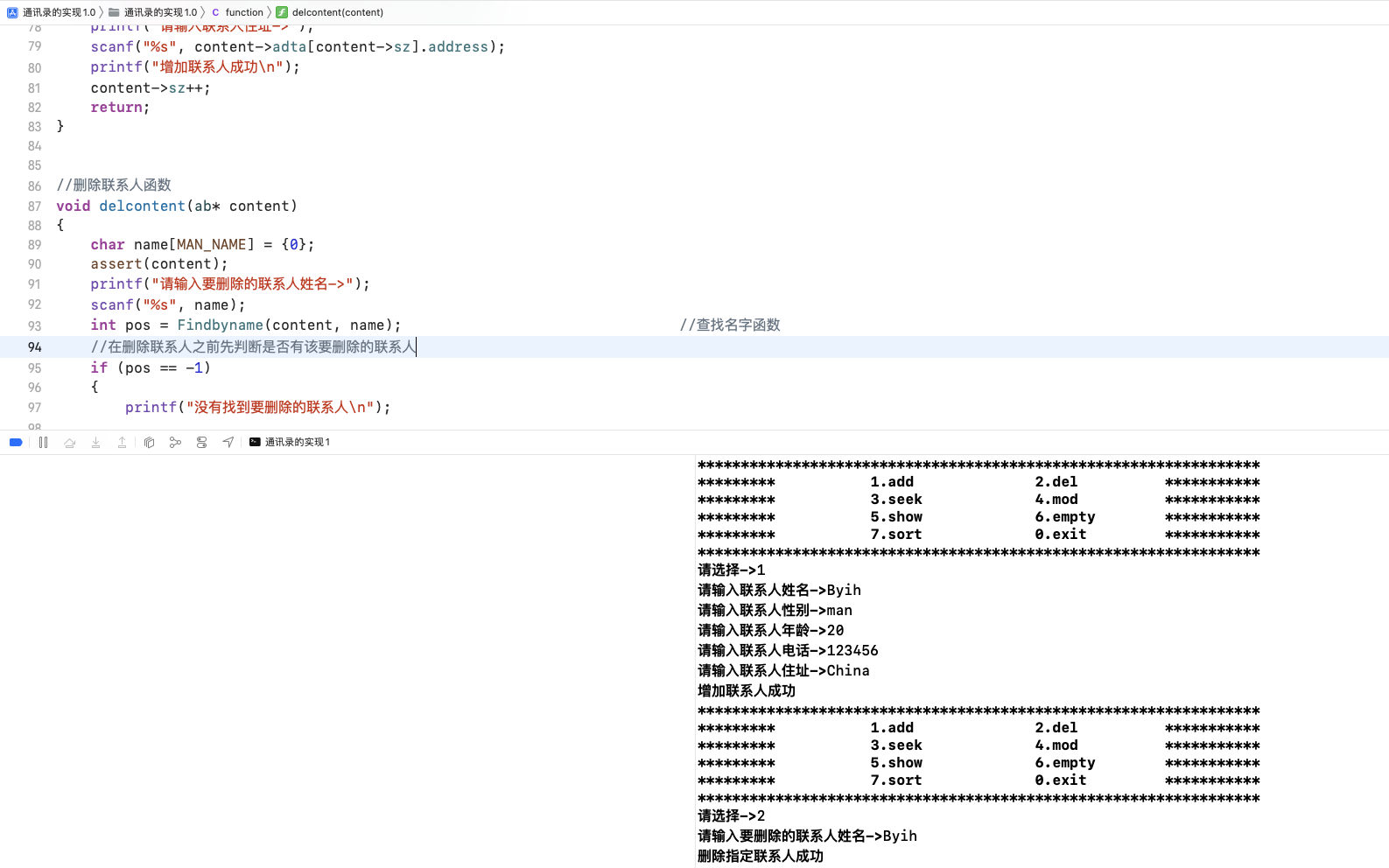Image resolution: width=1389 pixels, height=868 pixels.
Task: Click the Step Into debug icon
Action: tap(96, 443)
